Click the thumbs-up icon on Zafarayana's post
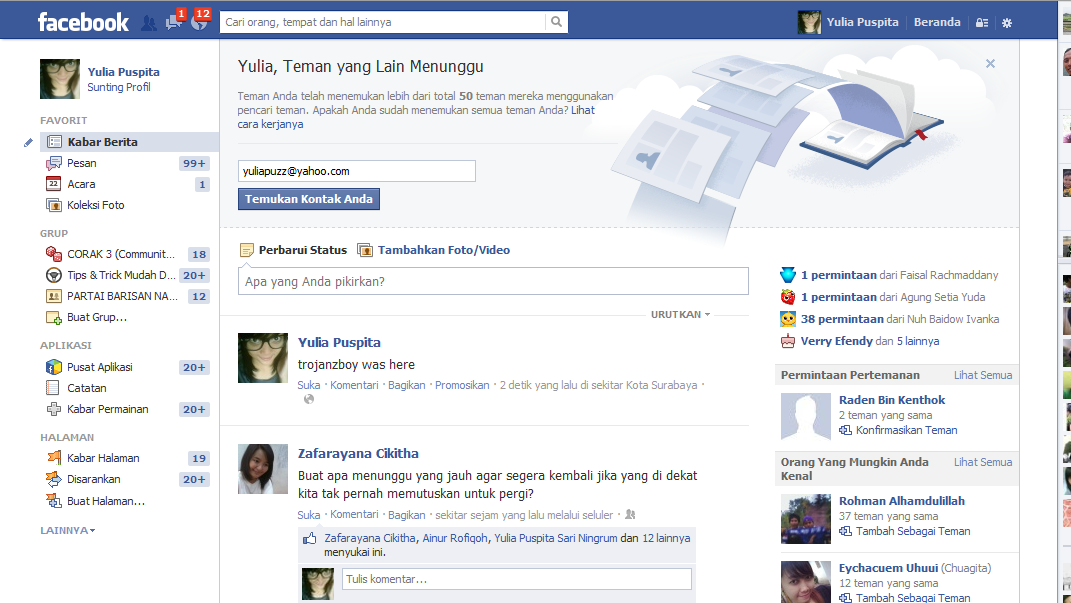The width and height of the screenshot is (1071, 603). (310, 538)
